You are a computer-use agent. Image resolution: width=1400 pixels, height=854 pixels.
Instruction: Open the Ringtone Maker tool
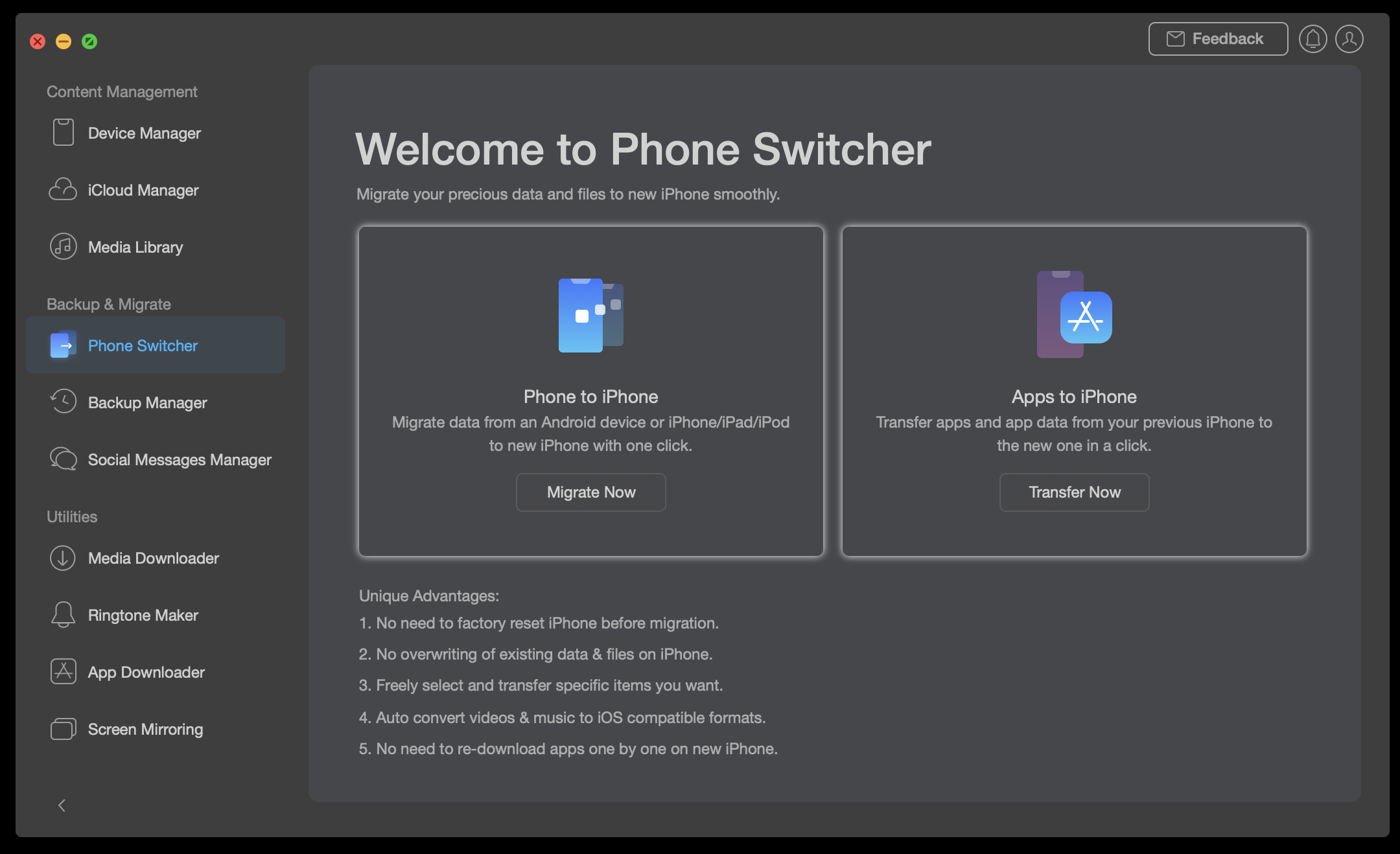pyautogui.click(x=144, y=614)
